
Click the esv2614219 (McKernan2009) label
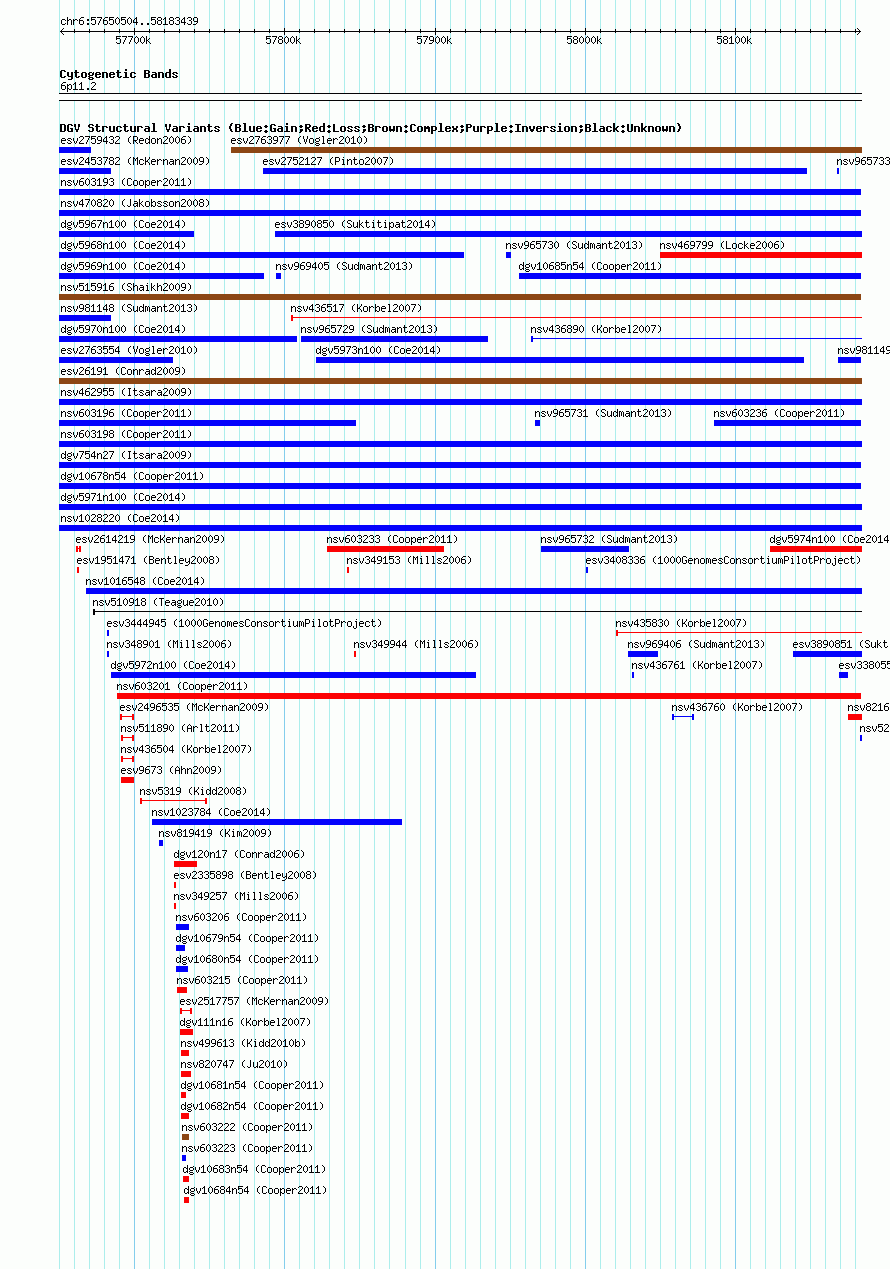(150, 539)
